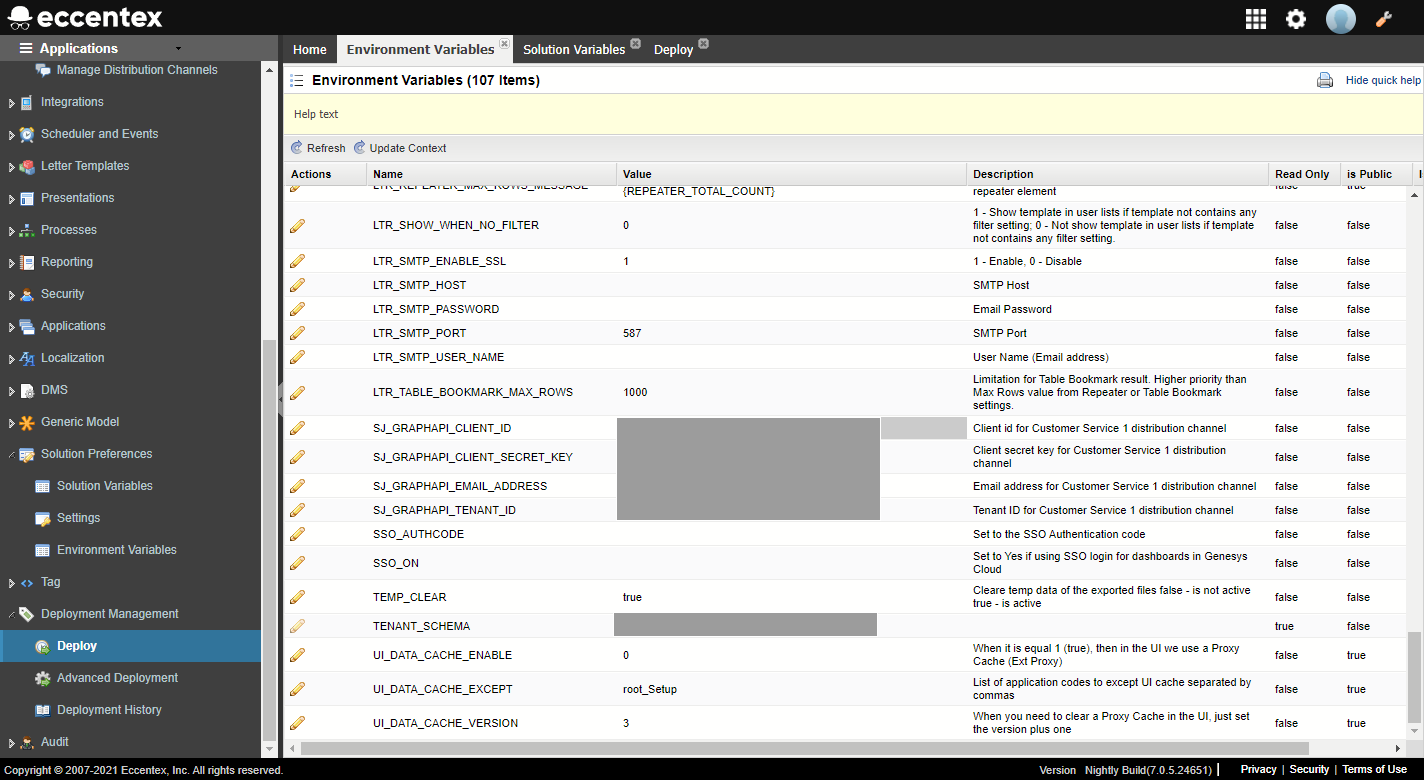Screen dimensions: 1424x780
Task: Click the printer icon near quick help
Action: click(1325, 81)
